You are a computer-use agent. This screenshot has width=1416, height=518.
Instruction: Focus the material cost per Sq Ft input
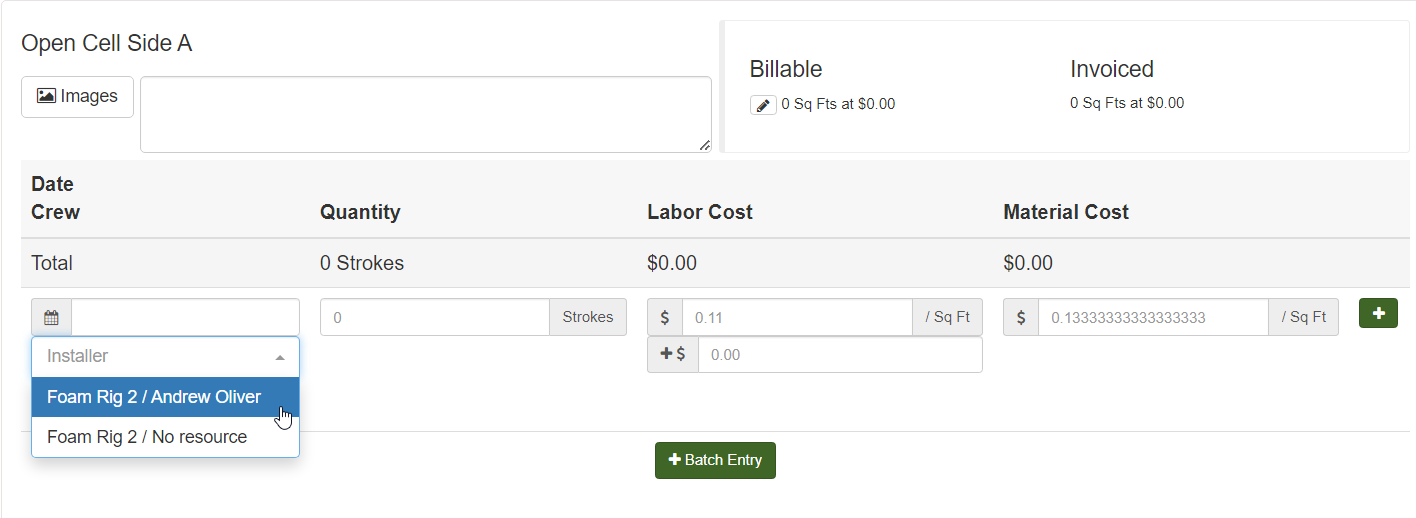point(1153,317)
